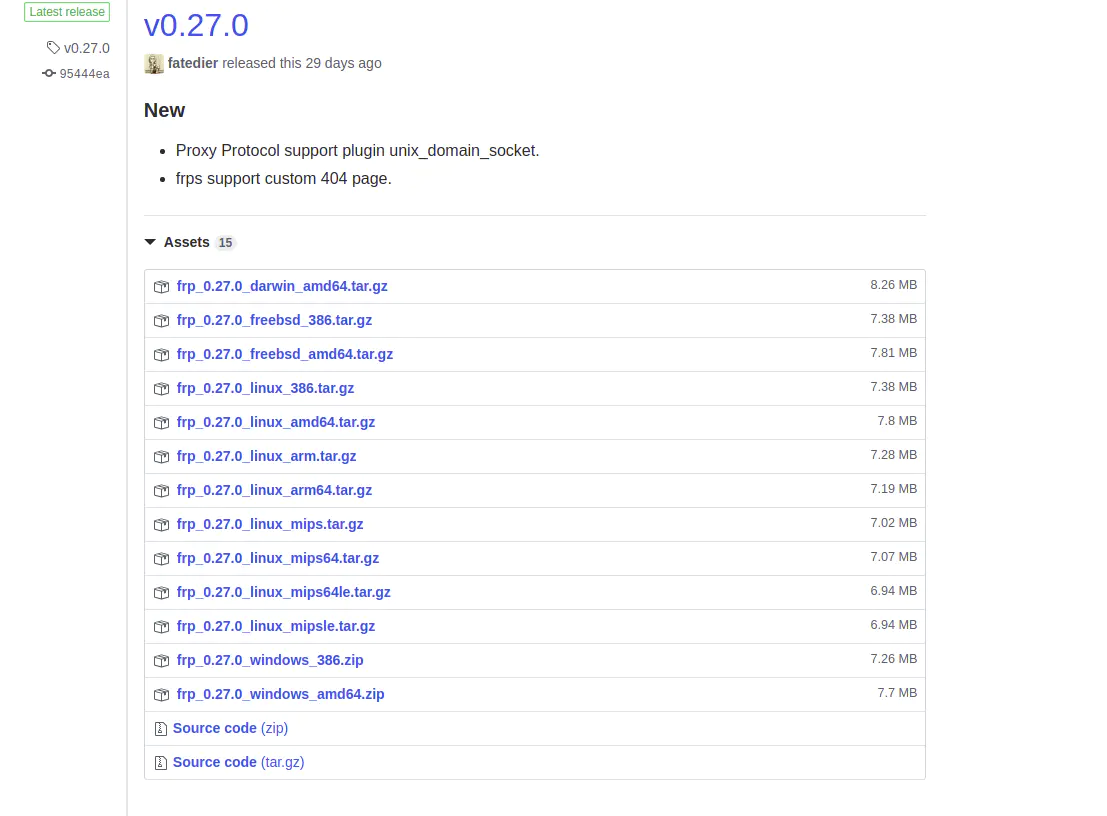The width and height of the screenshot is (1107, 816).
Task: Open commit 95444ea link
Action: pos(85,73)
